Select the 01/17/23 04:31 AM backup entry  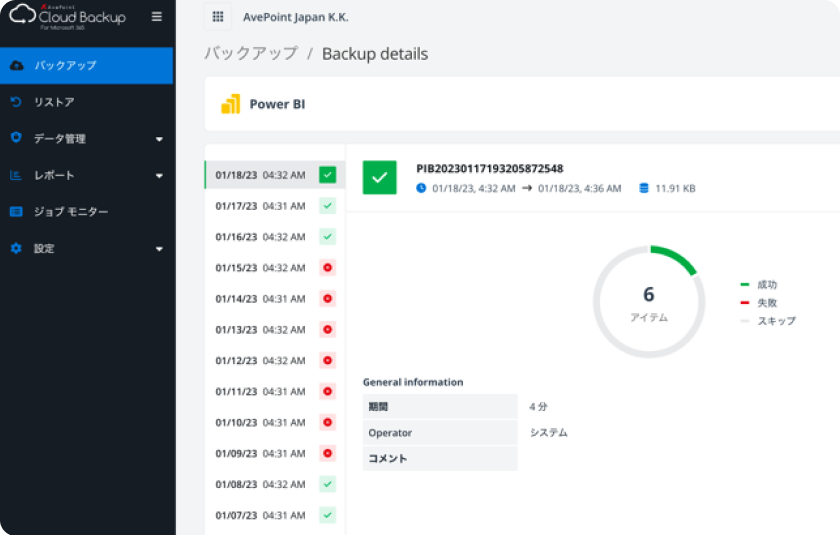point(275,206)
